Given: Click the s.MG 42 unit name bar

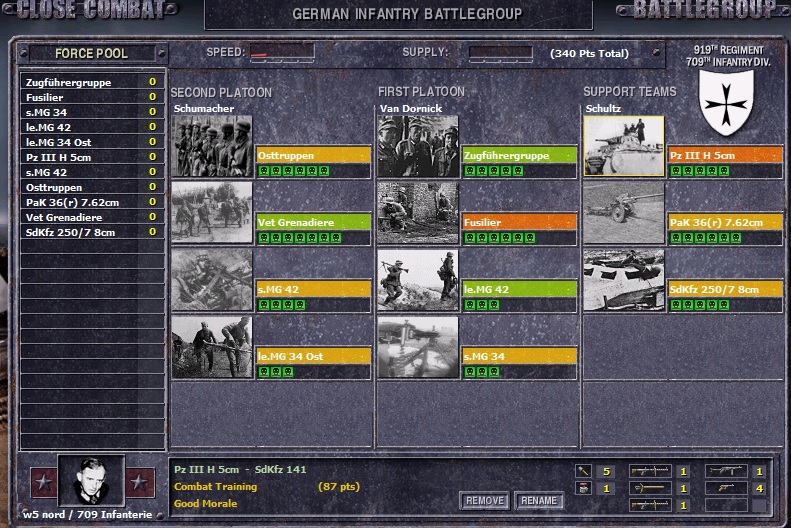Looking at the screenshot, I should click(314, 289).
